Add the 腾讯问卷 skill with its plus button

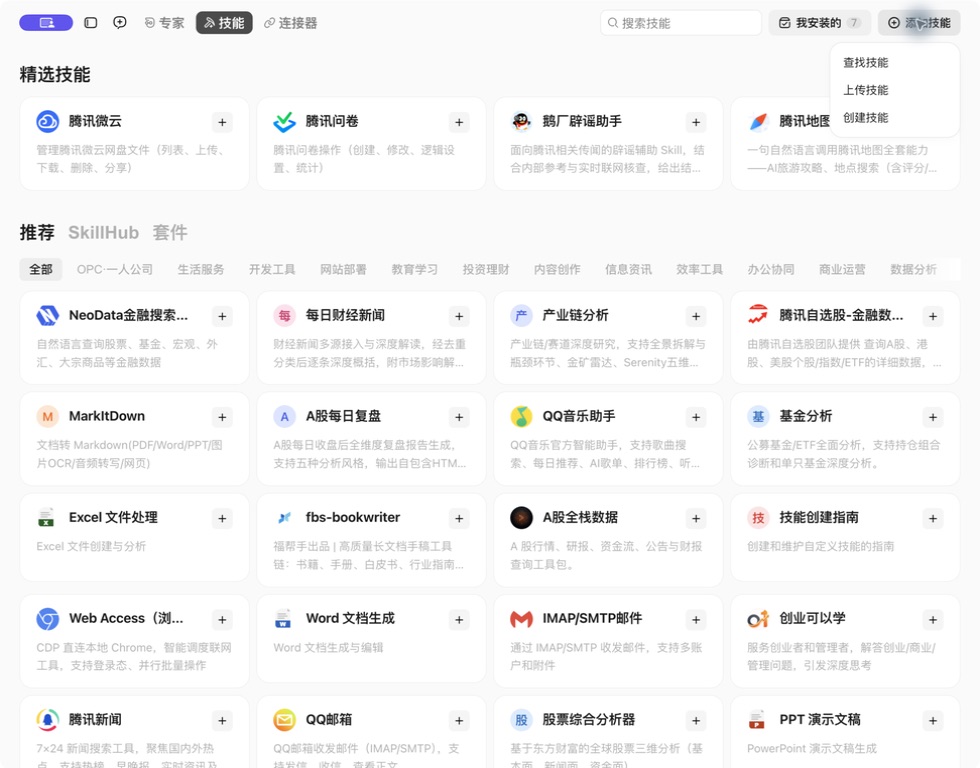(459, 122)
